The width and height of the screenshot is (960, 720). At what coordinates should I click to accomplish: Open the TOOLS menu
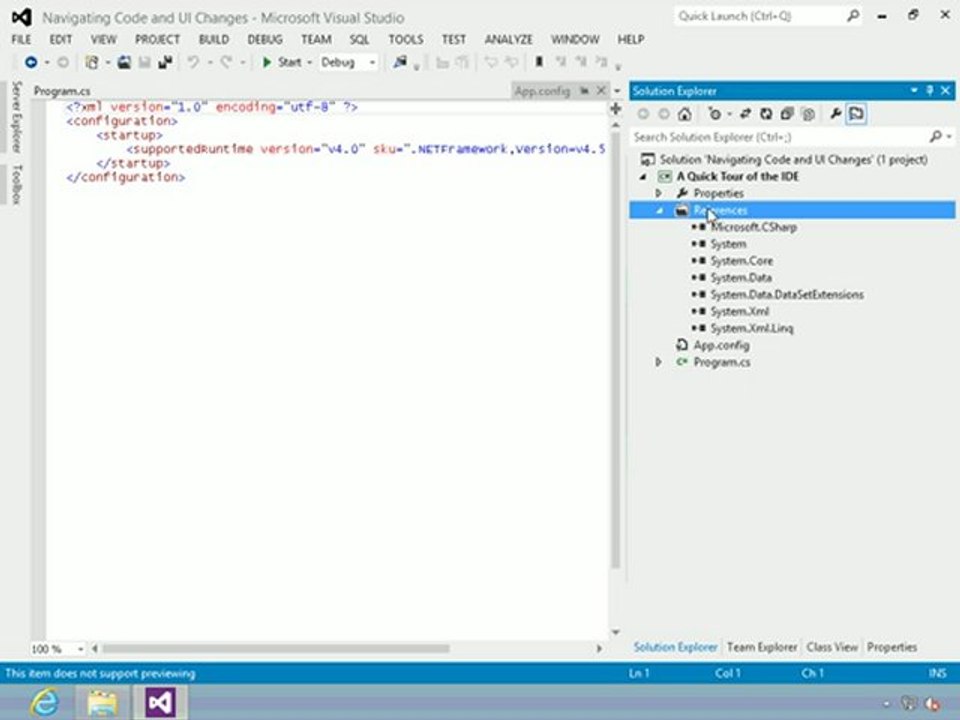(x=405, y=39)
